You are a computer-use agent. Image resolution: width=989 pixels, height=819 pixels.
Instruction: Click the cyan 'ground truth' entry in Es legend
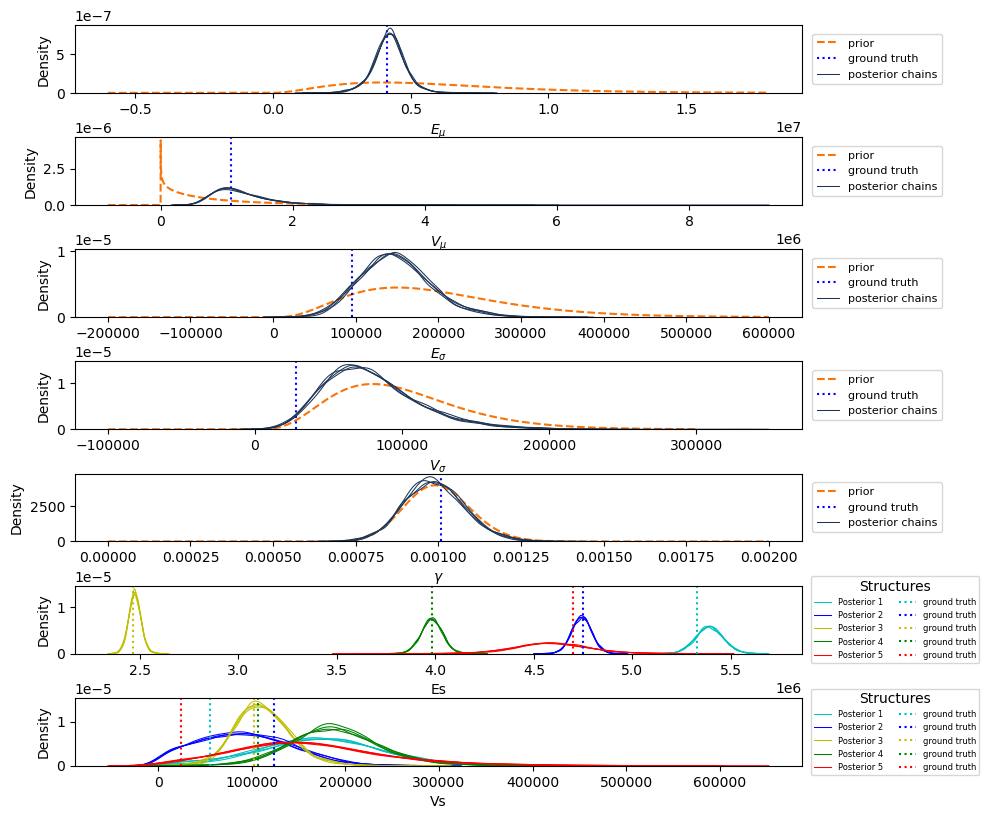click(x=949, y=602)
